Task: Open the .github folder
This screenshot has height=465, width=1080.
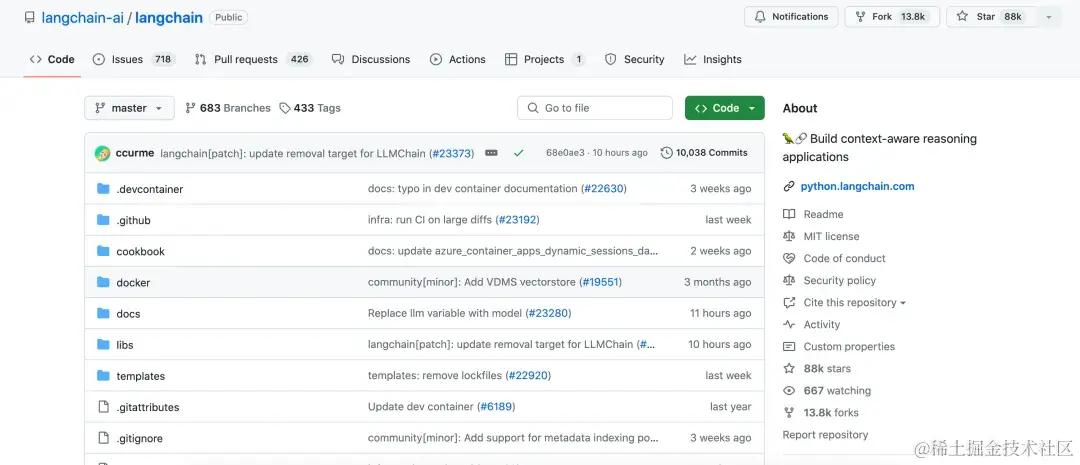Action: [x=133, y=220]
